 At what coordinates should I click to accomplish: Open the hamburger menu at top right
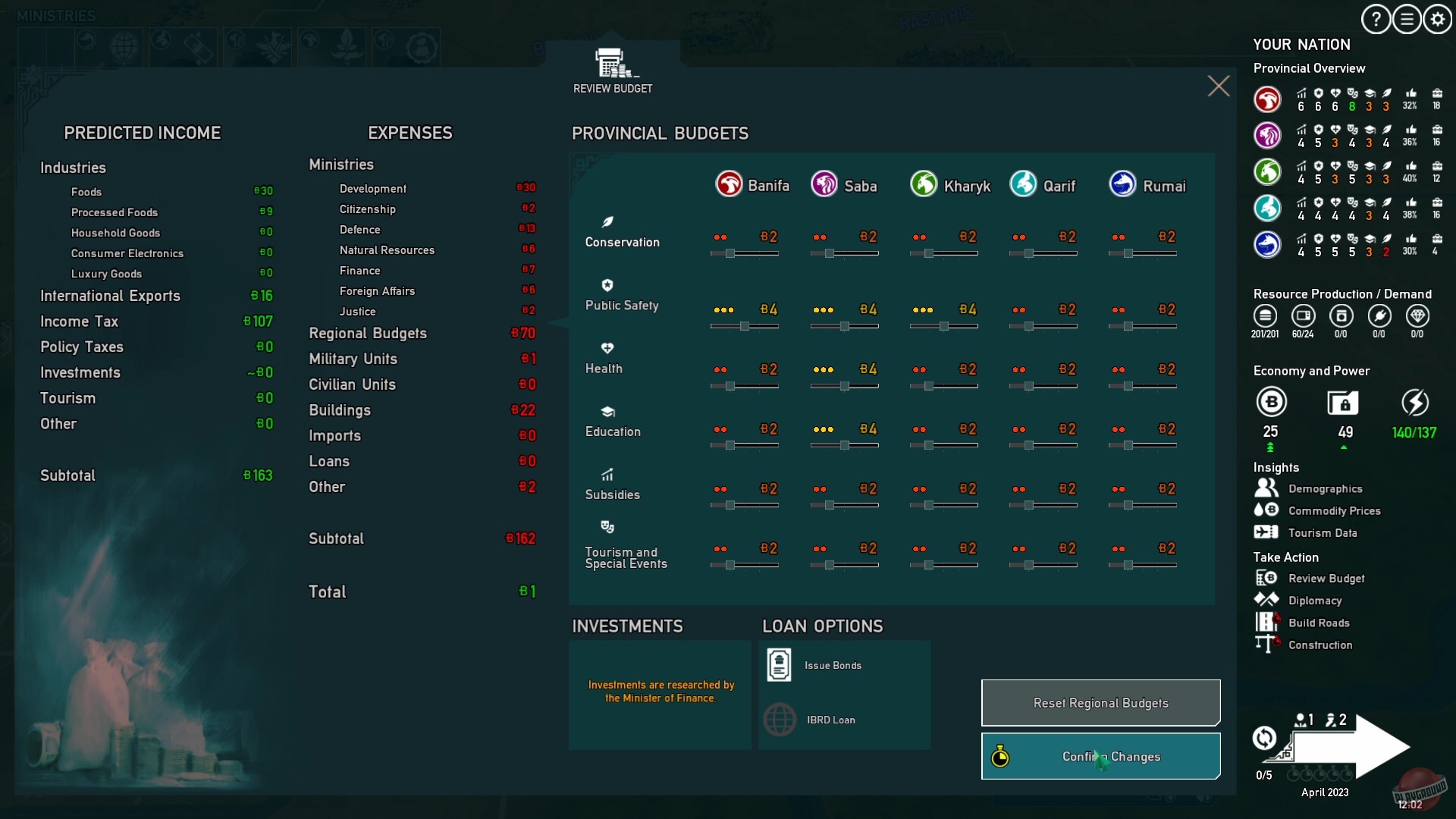tap(1408, 19)
